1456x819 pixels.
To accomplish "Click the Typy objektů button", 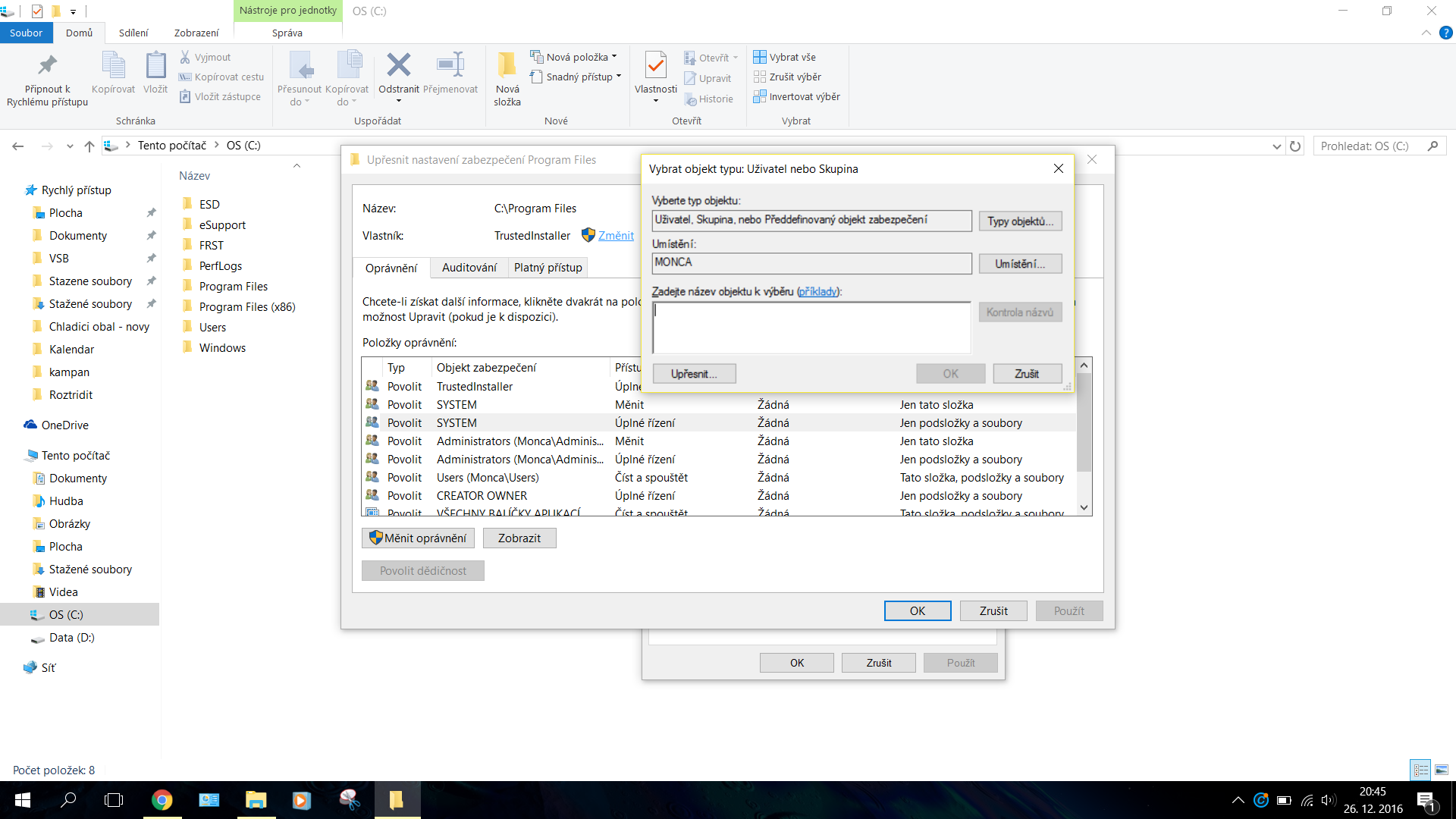I will (x=1020, y=221).
